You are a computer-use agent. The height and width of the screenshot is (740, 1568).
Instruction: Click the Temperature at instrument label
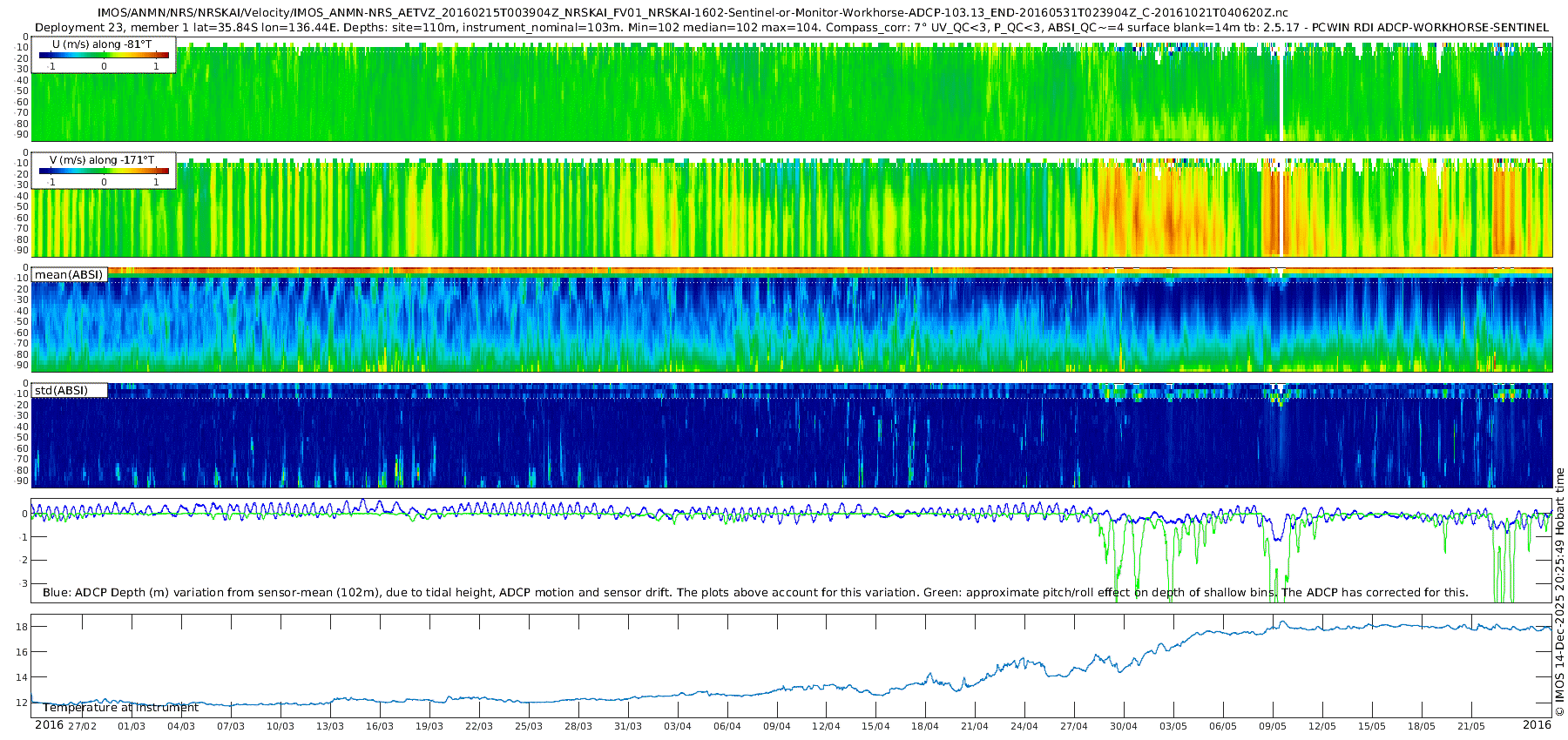pos(121,708)
